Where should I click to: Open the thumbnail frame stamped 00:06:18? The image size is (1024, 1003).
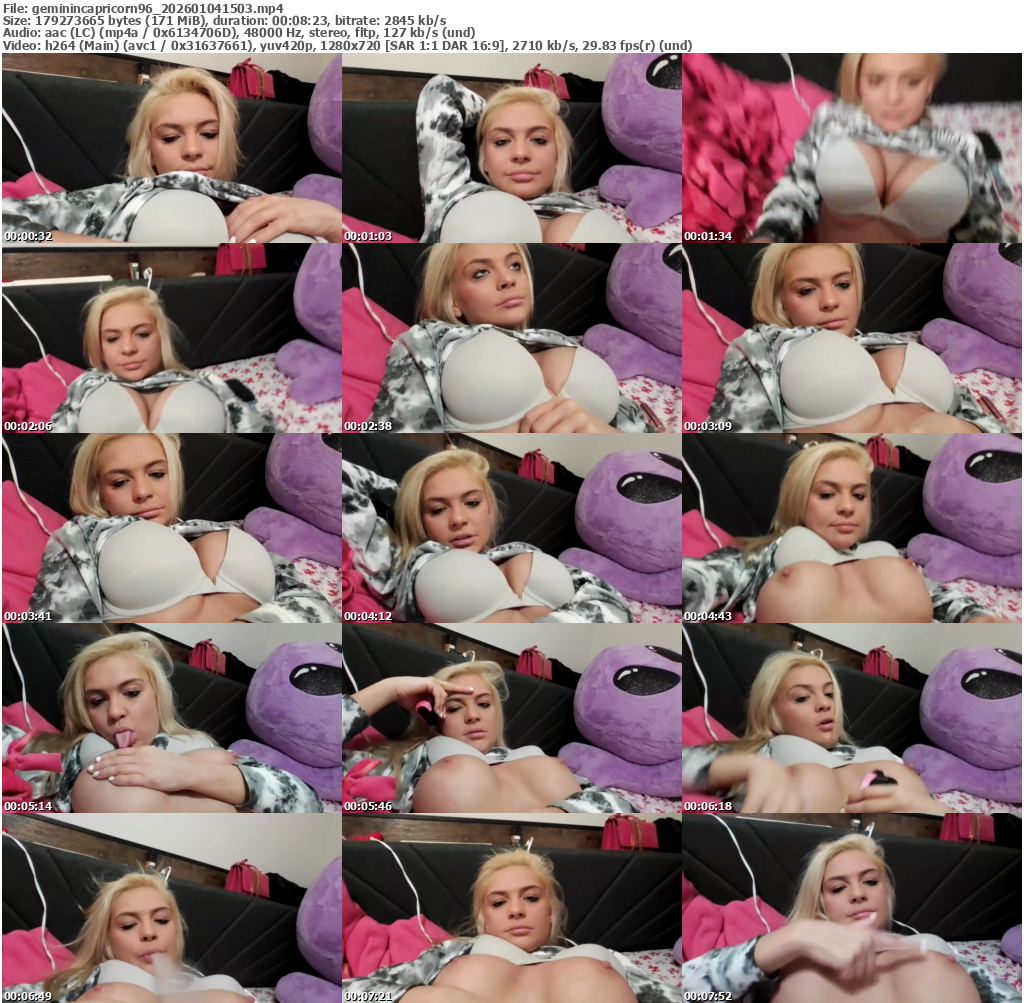[851, 718]
